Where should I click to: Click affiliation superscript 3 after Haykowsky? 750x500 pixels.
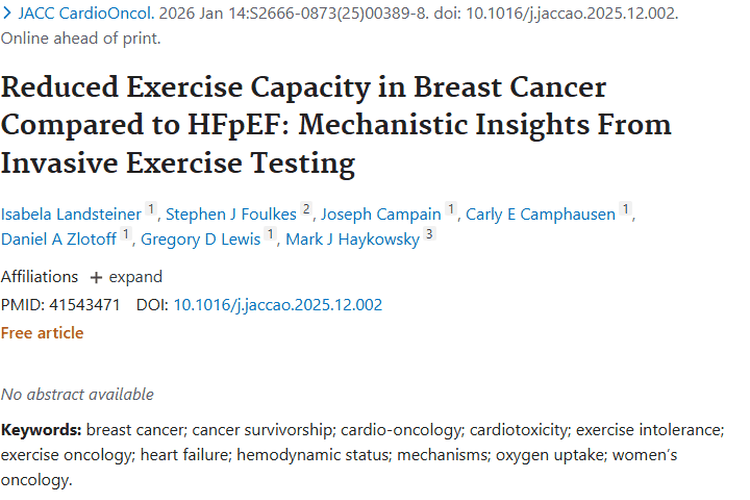click(x=429, y=236)
